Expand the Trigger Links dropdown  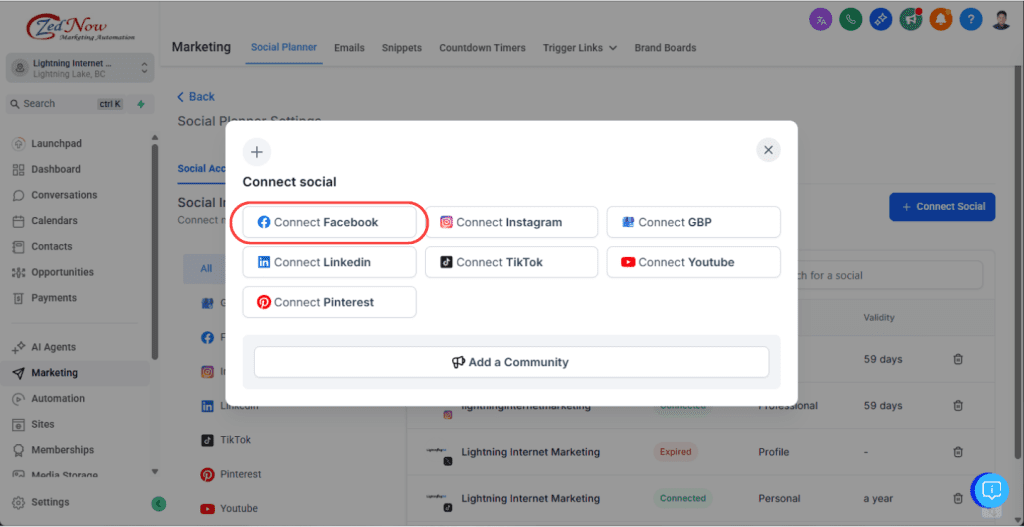tap(580, 48)
